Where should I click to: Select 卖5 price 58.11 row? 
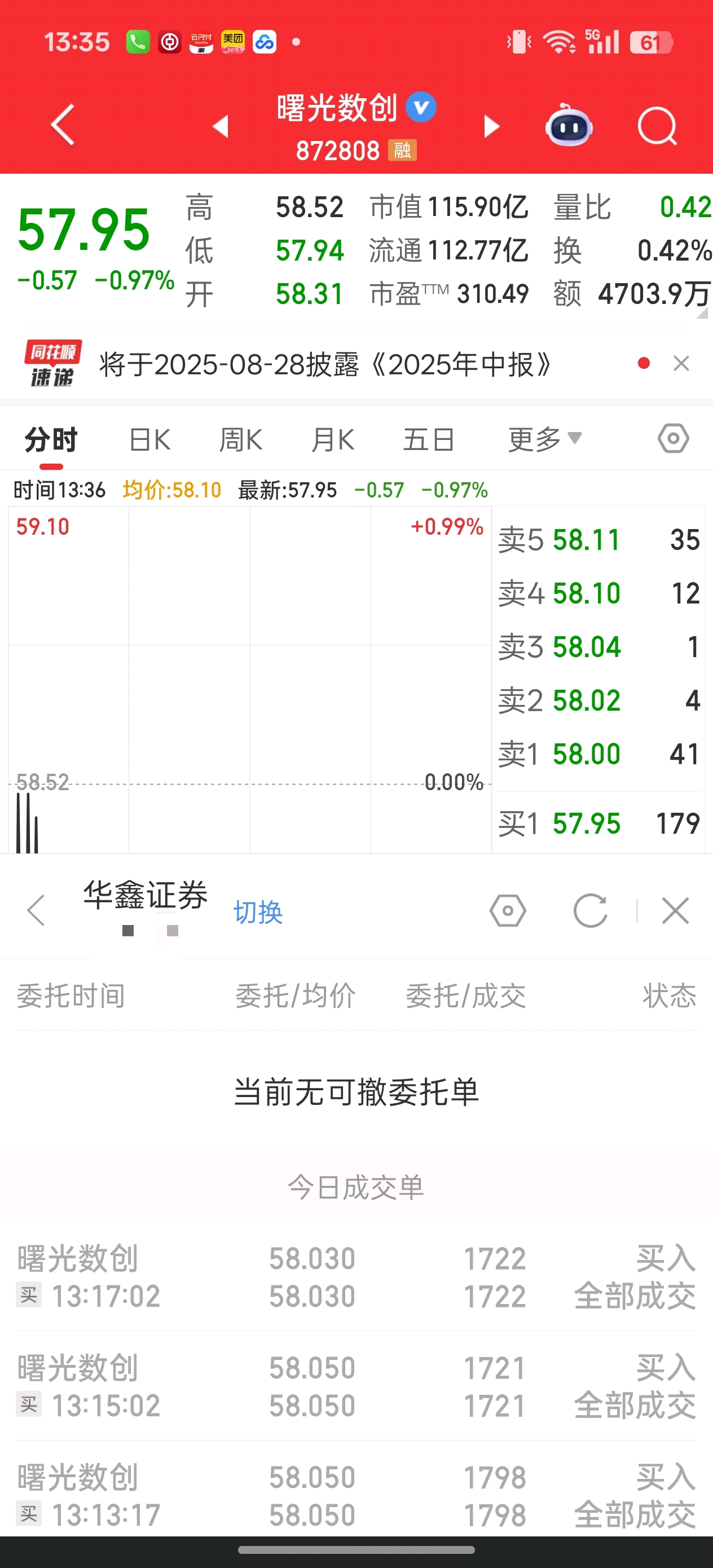click(599, 539)
